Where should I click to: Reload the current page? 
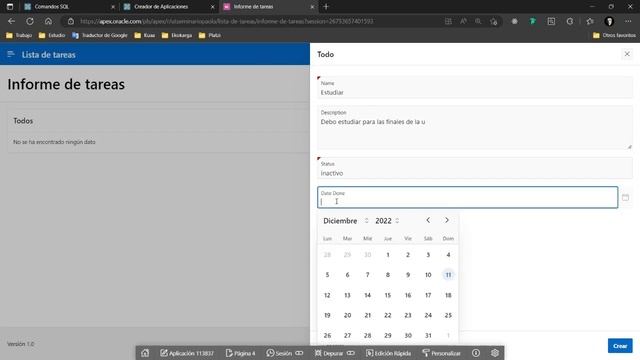coord(30,21)
